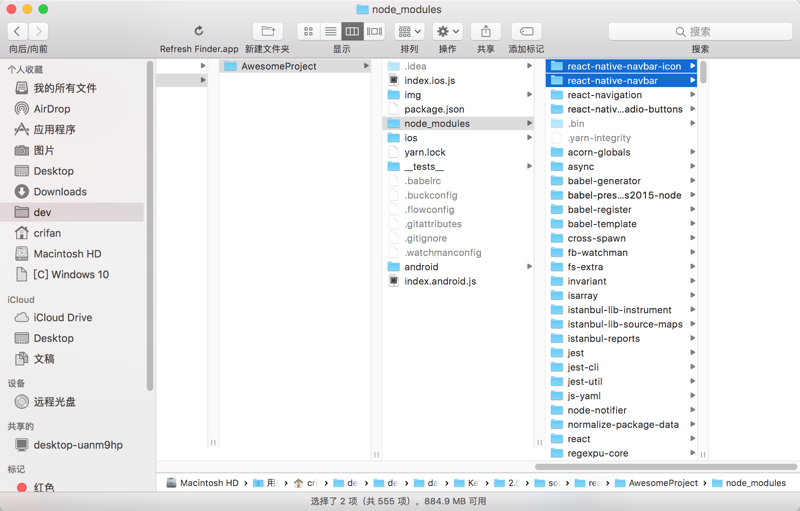800x511 pixels.
Task: Expand istanbul-reports folder arrow
Action: point(692,338)
